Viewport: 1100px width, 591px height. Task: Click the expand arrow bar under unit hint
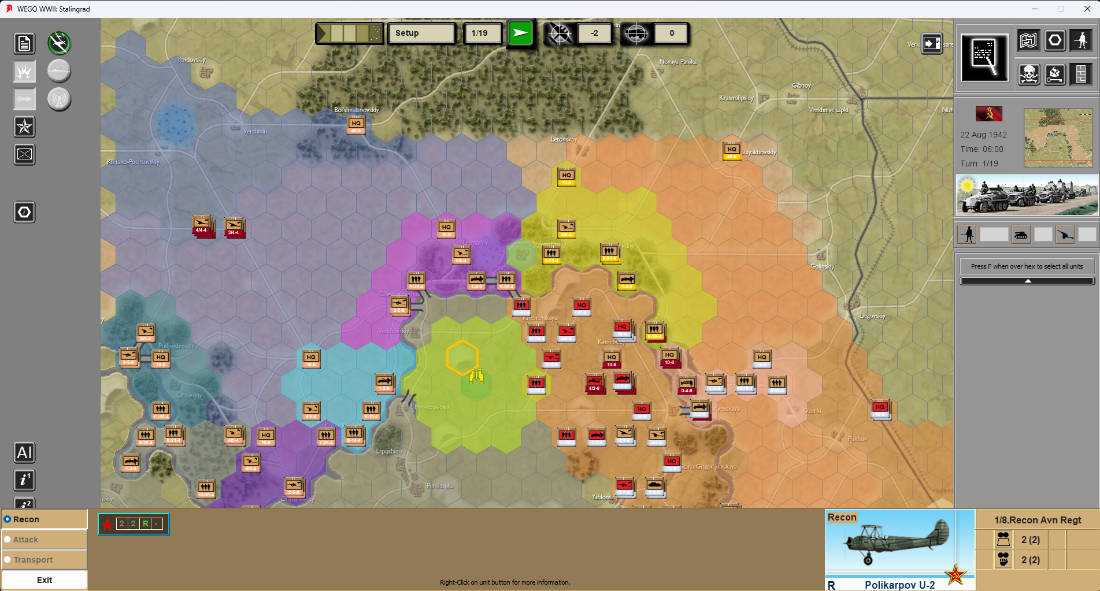click(1027, 281)
